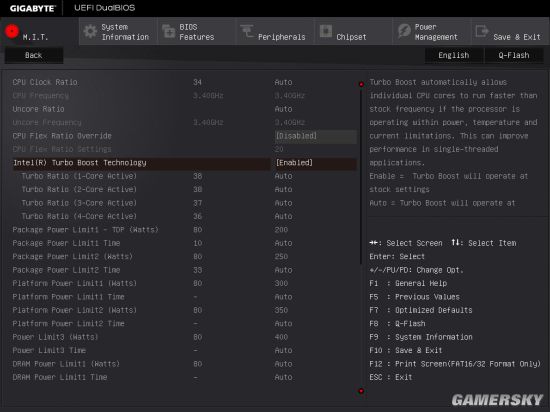Click the Save & Exit arrow icon
Viewport: 550px width, 412px height.
click(482, 31)
